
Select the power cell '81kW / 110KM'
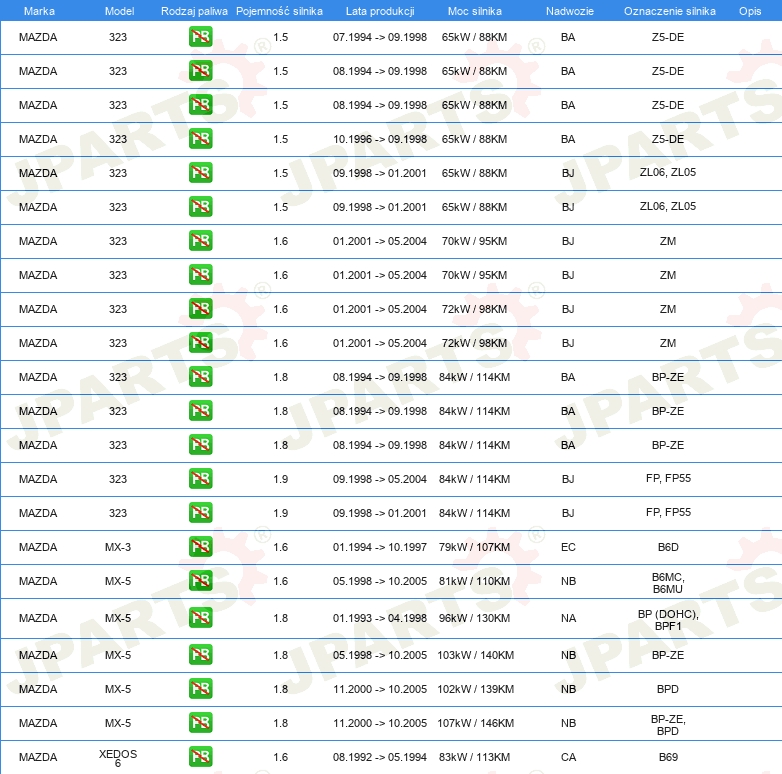tap(474, 581)
